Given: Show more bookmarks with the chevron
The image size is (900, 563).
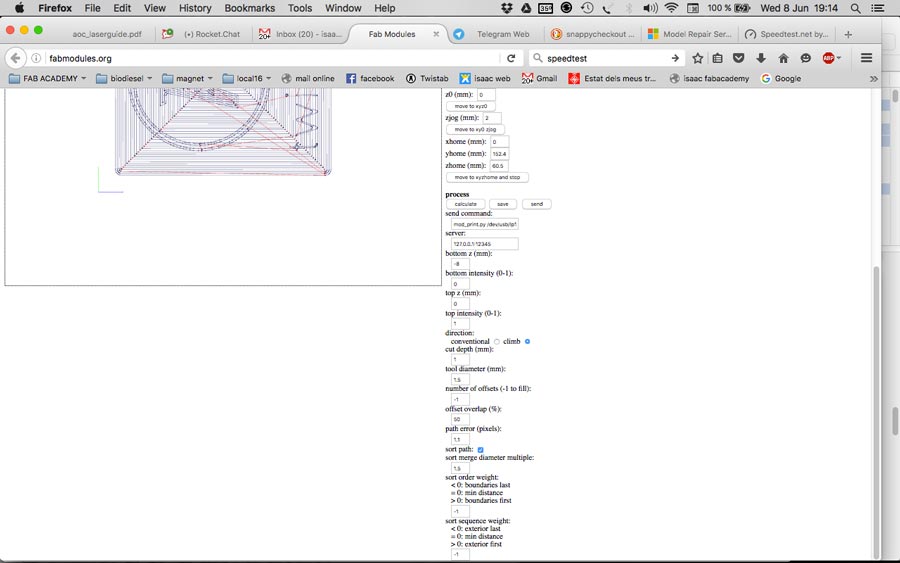Looking at the screenshot, I should [x=874, y=79].
